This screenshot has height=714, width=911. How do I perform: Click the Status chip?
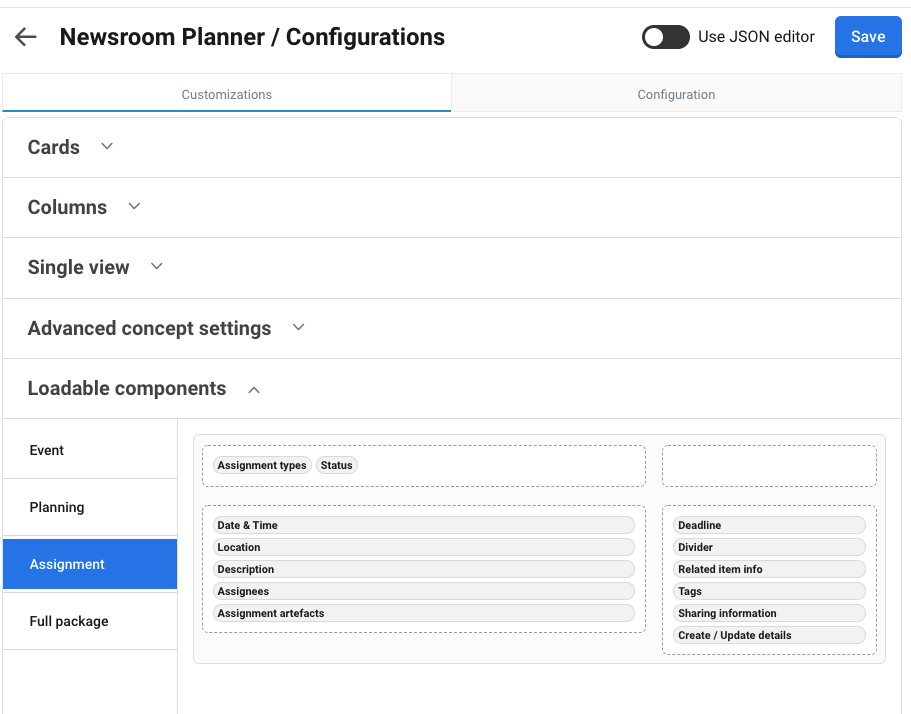point(337,465)
